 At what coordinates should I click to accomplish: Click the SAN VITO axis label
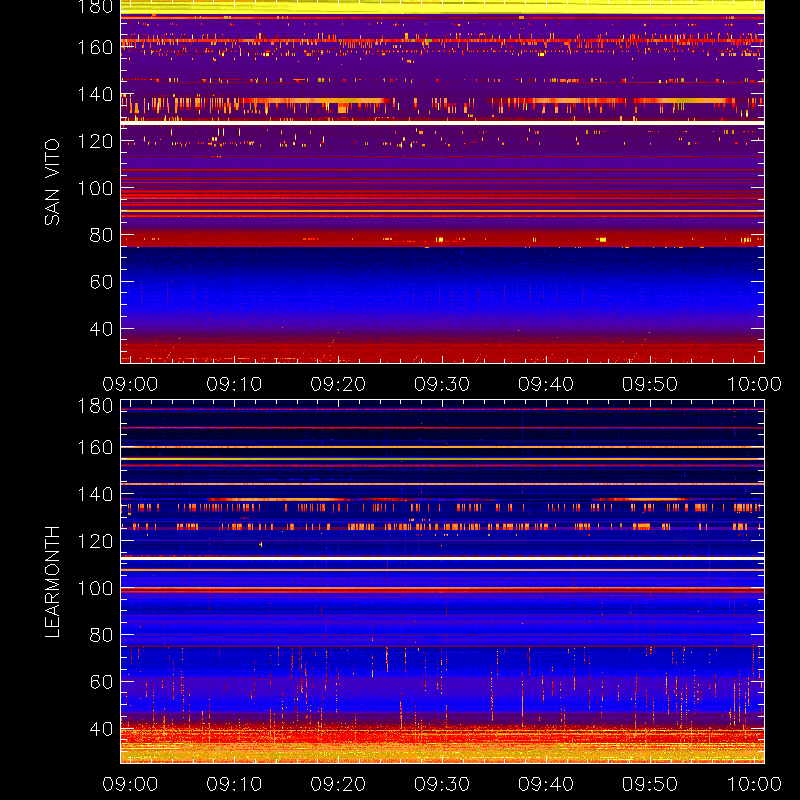52,182
